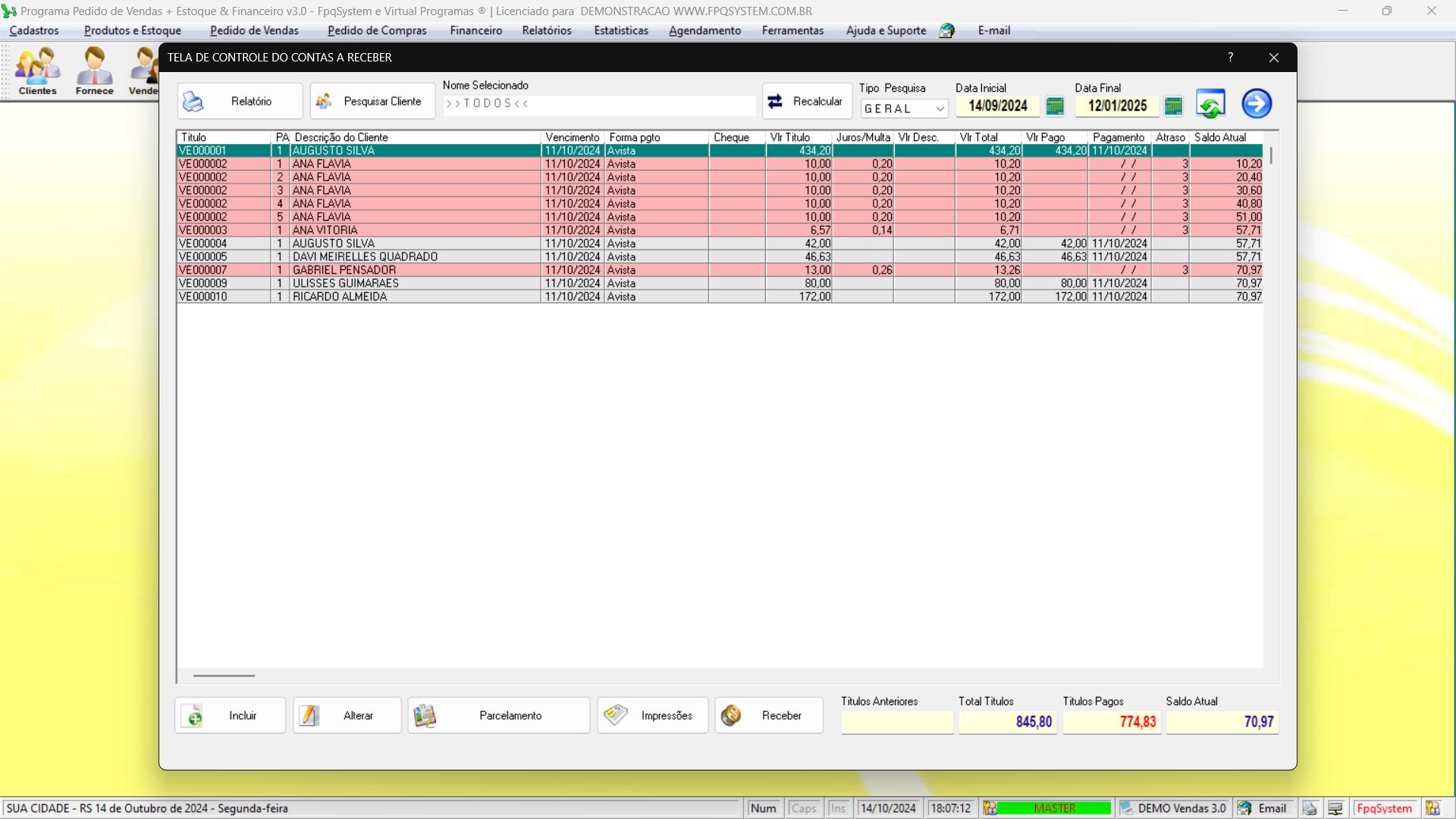This screenshot has height=819, width=1456.
Task: Click the Descrição do Cliente column header
Action: coord(416,138)
